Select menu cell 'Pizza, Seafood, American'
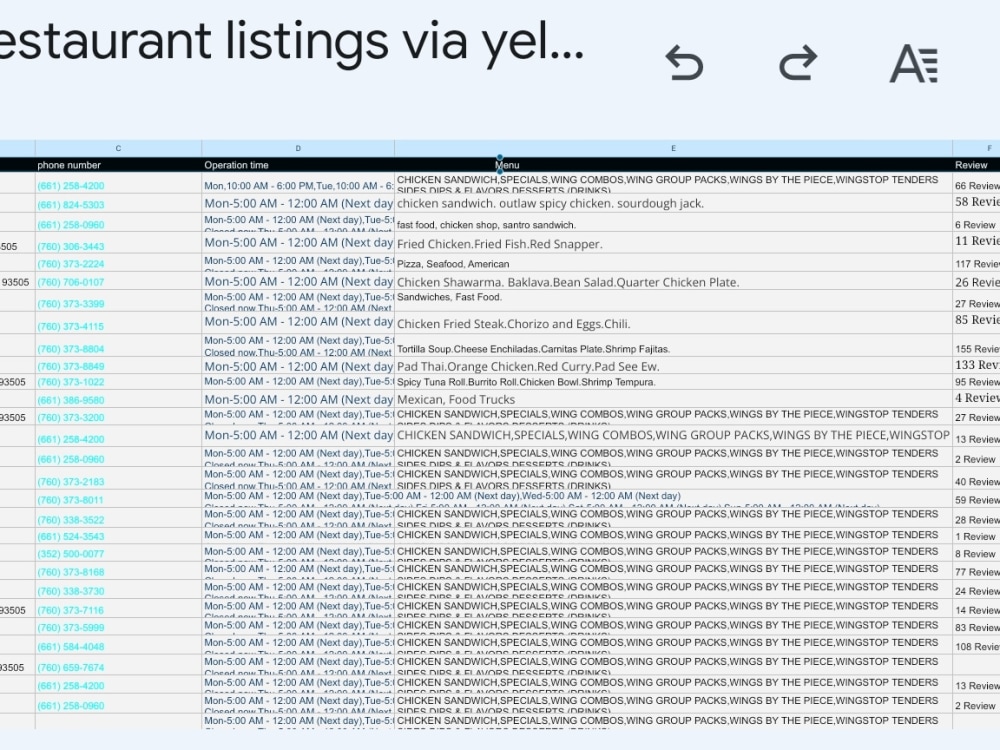Screen dimensions: 1000x750 (x=673, y=263)
